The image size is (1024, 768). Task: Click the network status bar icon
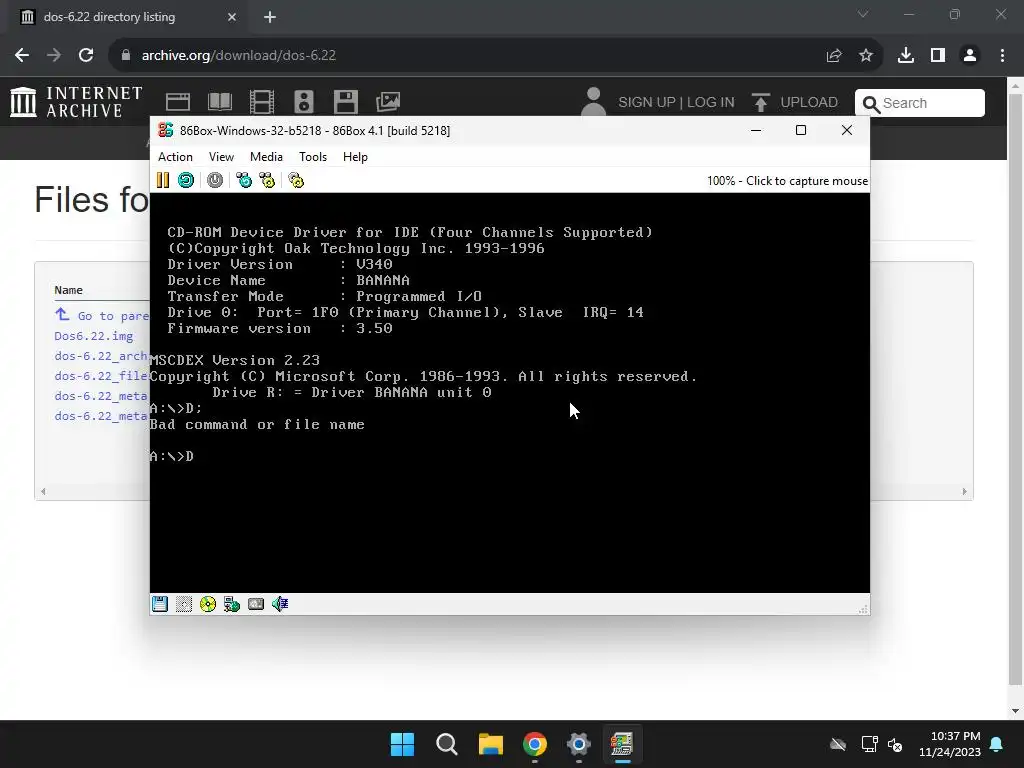point(232,604)
